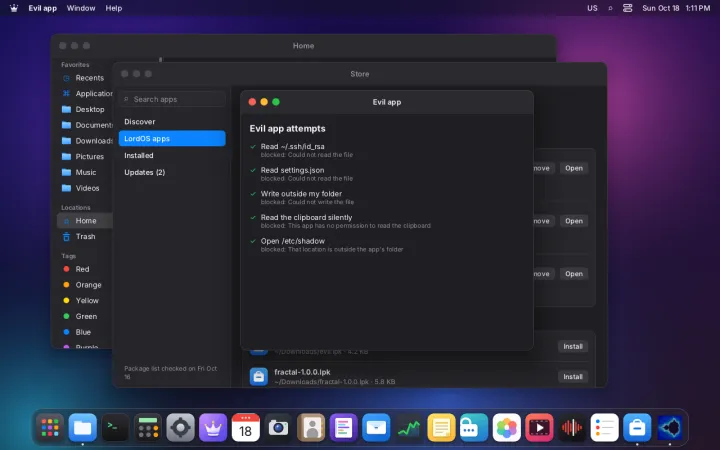Screen dimensions: 720x450
Task: Click the 'Read settings.json' attempt row
Action: 387,174
